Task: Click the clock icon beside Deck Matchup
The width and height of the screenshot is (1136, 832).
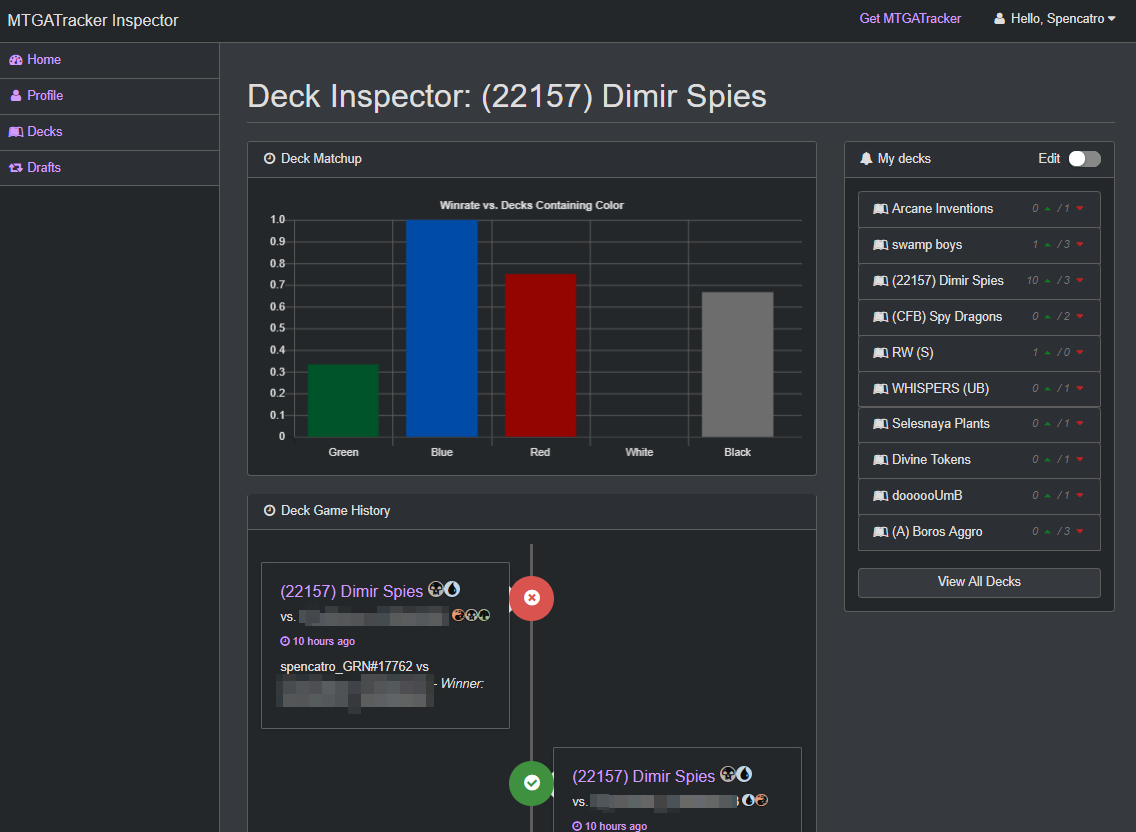Action: point(270,159)
